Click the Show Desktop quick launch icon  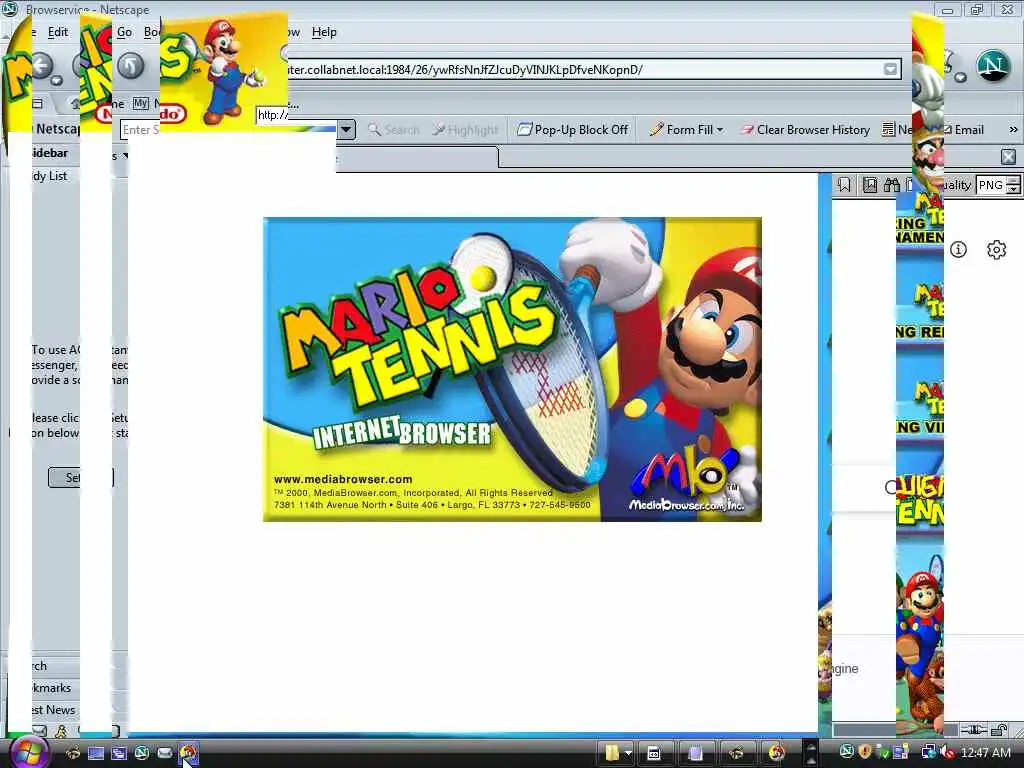[x=96, y=753]
